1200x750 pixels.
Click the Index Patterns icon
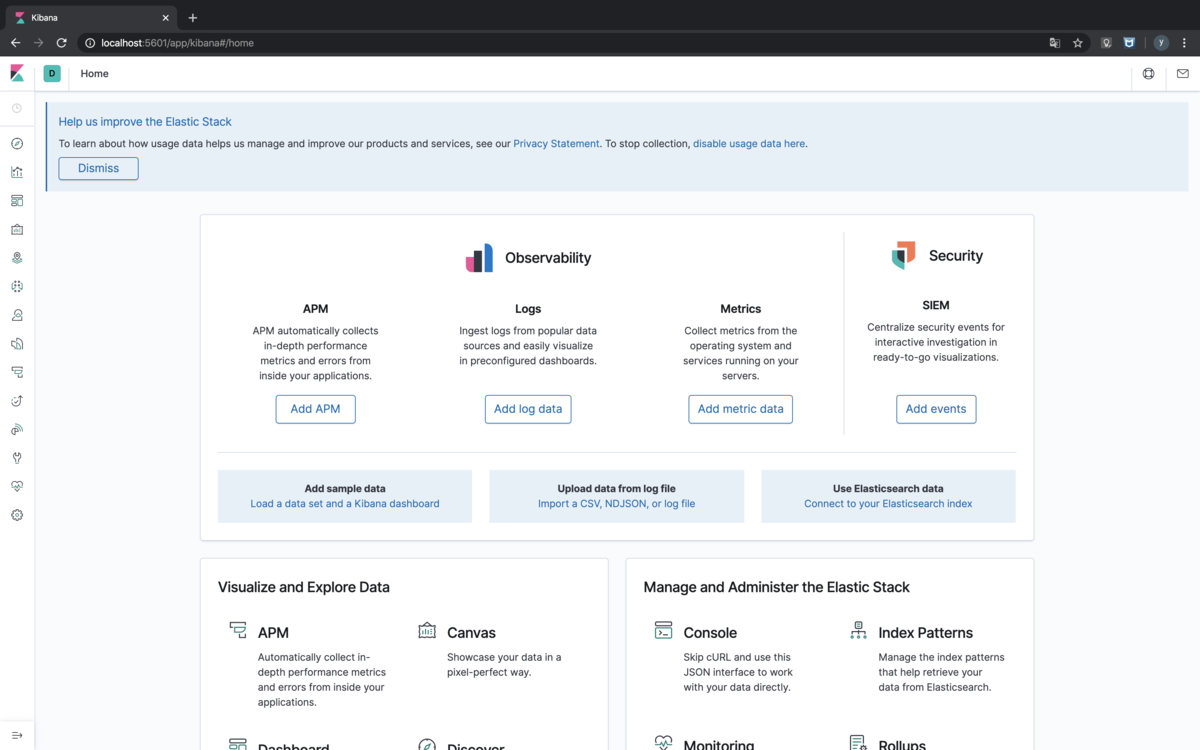858,630
